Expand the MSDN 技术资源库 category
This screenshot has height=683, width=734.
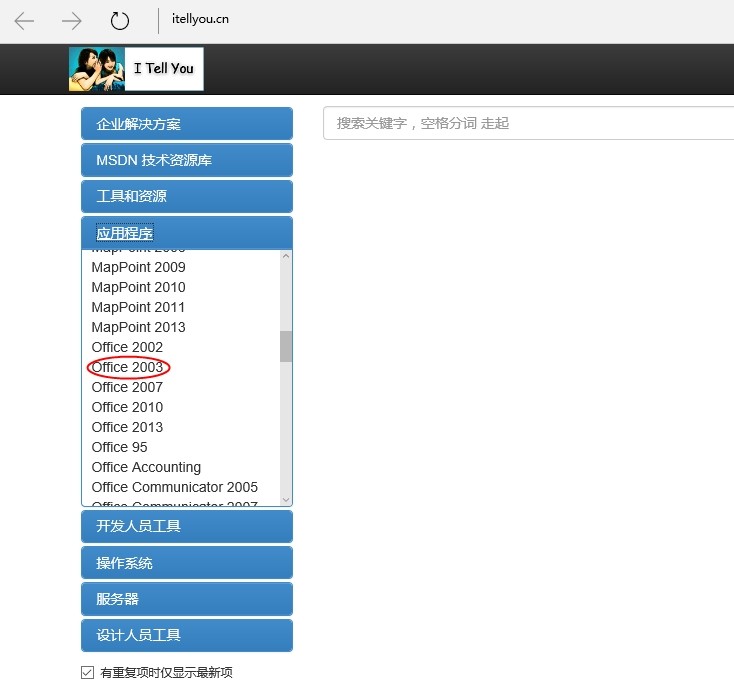pyautogui.click(x=187, y=160)
